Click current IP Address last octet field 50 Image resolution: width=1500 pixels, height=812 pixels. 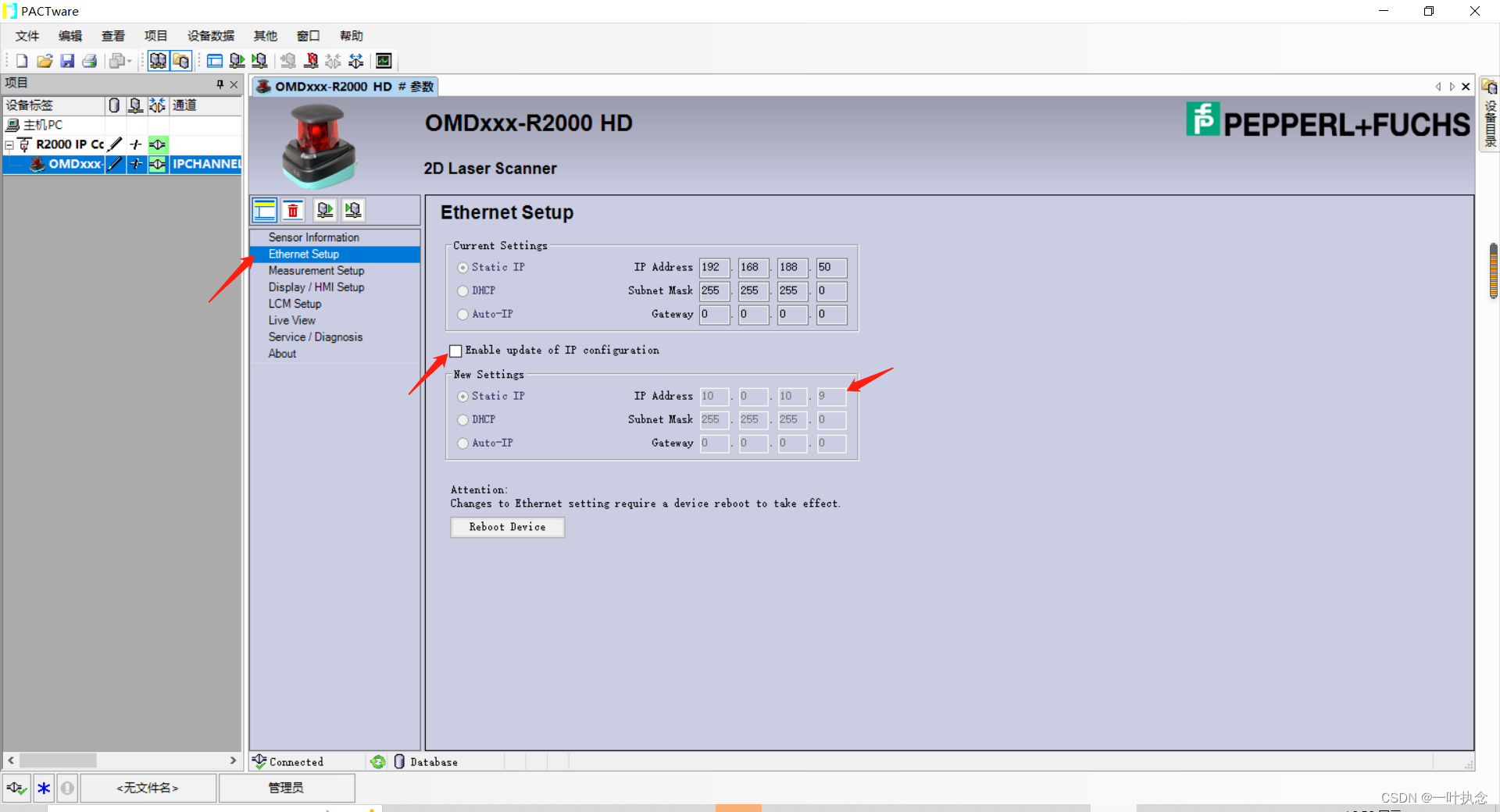(x=831, y=268)
